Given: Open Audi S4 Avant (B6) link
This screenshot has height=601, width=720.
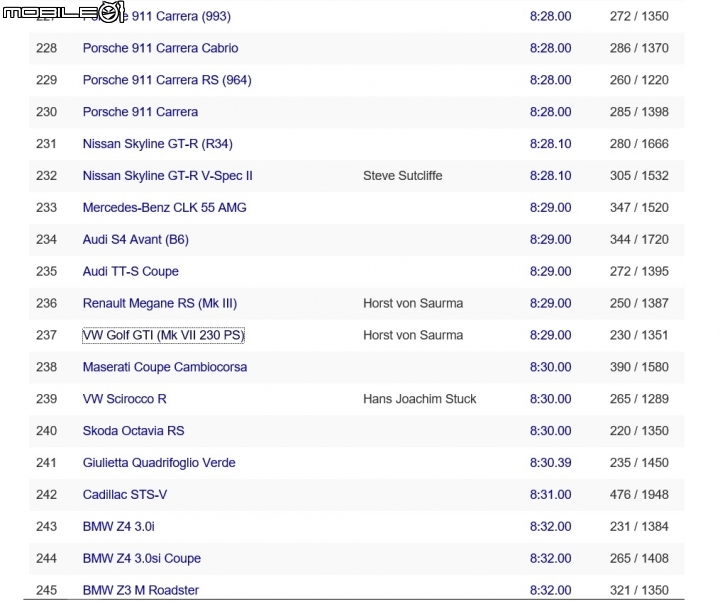Looking at the screenshot, I should (135, 240).
